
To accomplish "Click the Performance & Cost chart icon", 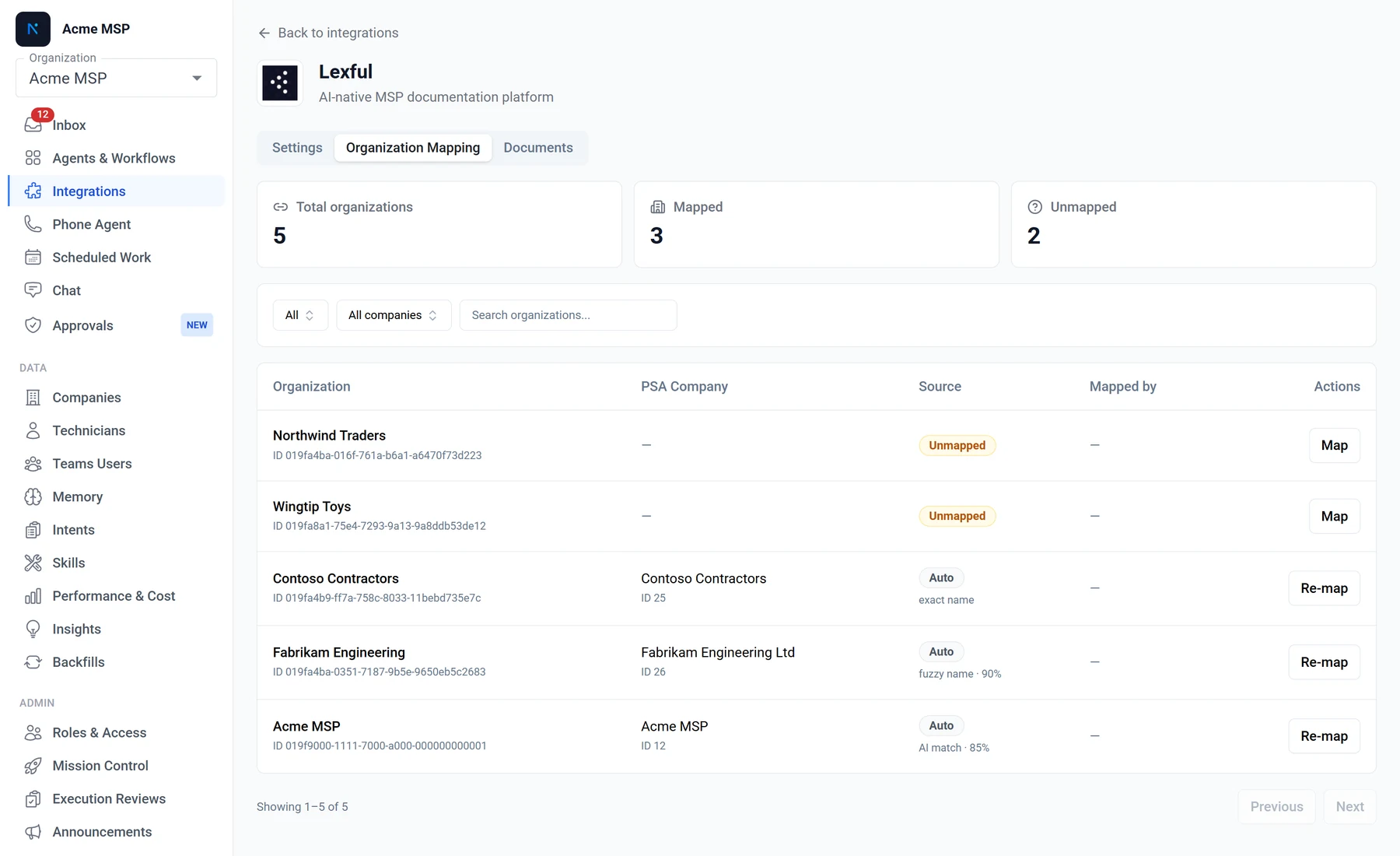I will [33, 596].
